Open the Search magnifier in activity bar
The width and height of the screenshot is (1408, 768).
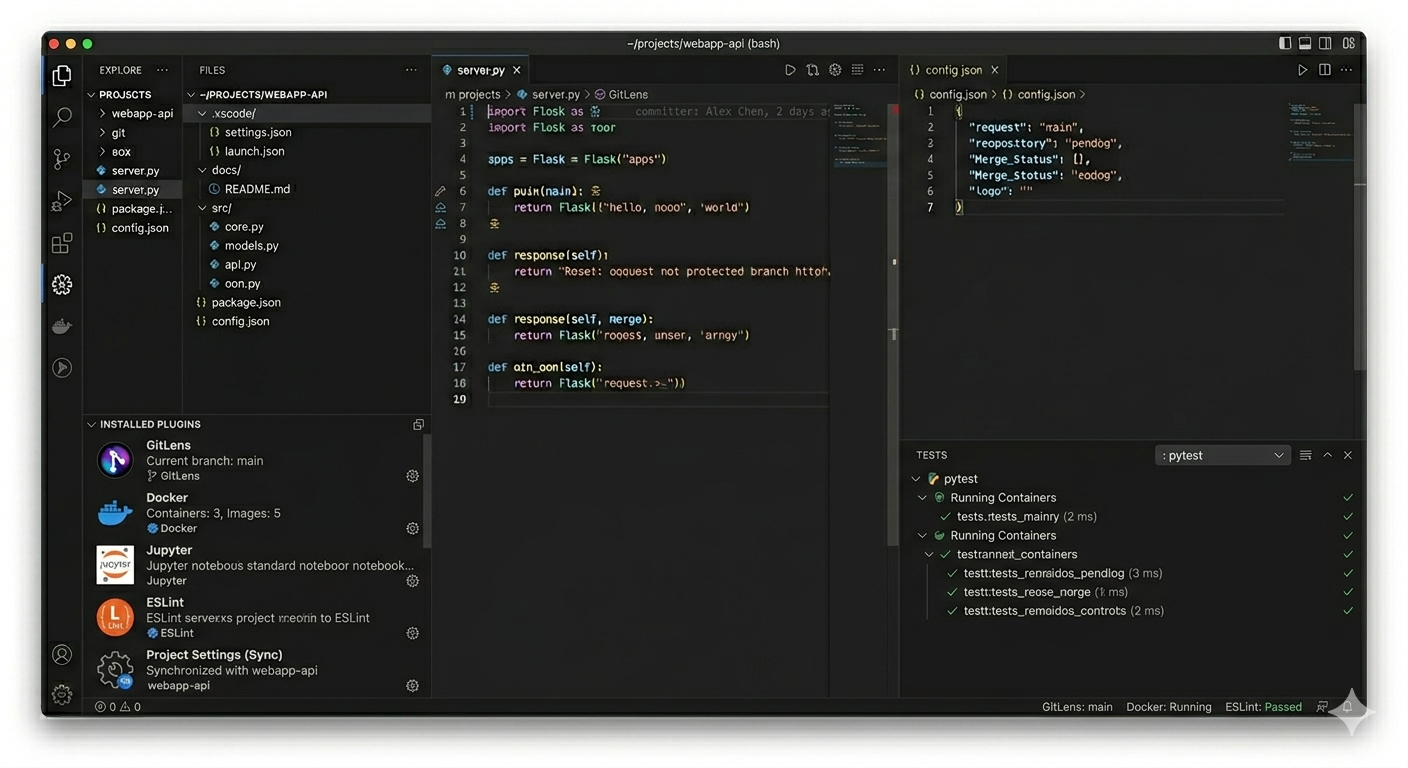click(x=62, y=117)
